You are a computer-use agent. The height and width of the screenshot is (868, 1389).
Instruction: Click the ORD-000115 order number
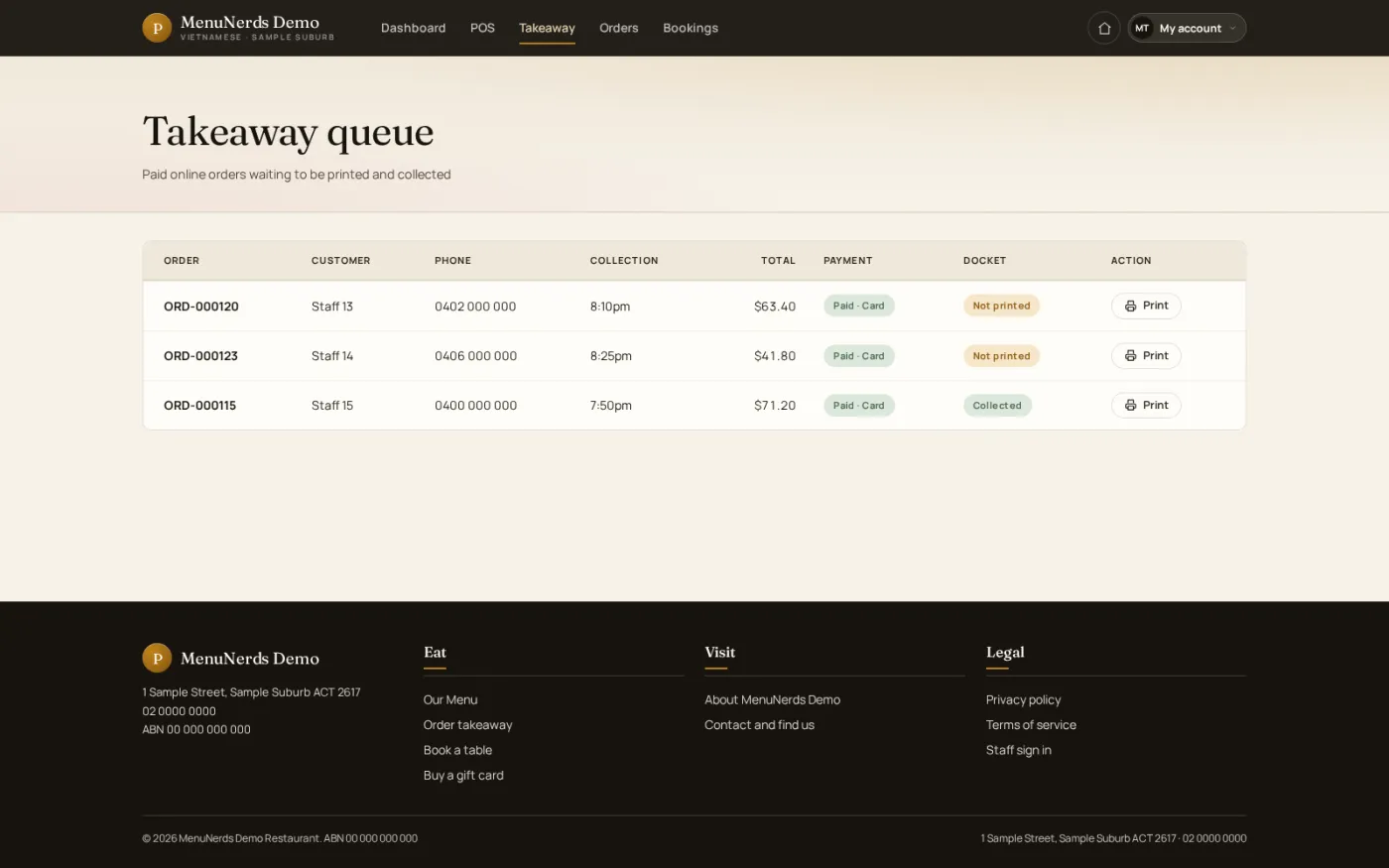(x=199, y=406)
